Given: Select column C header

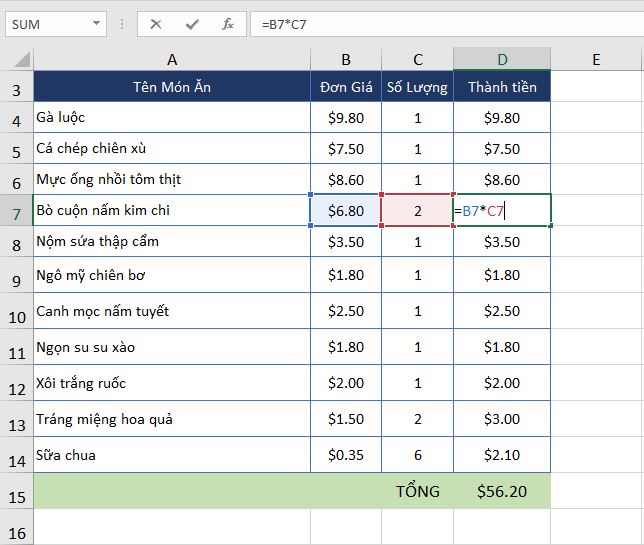Looking at the screenshot, I should click(417, 60).
